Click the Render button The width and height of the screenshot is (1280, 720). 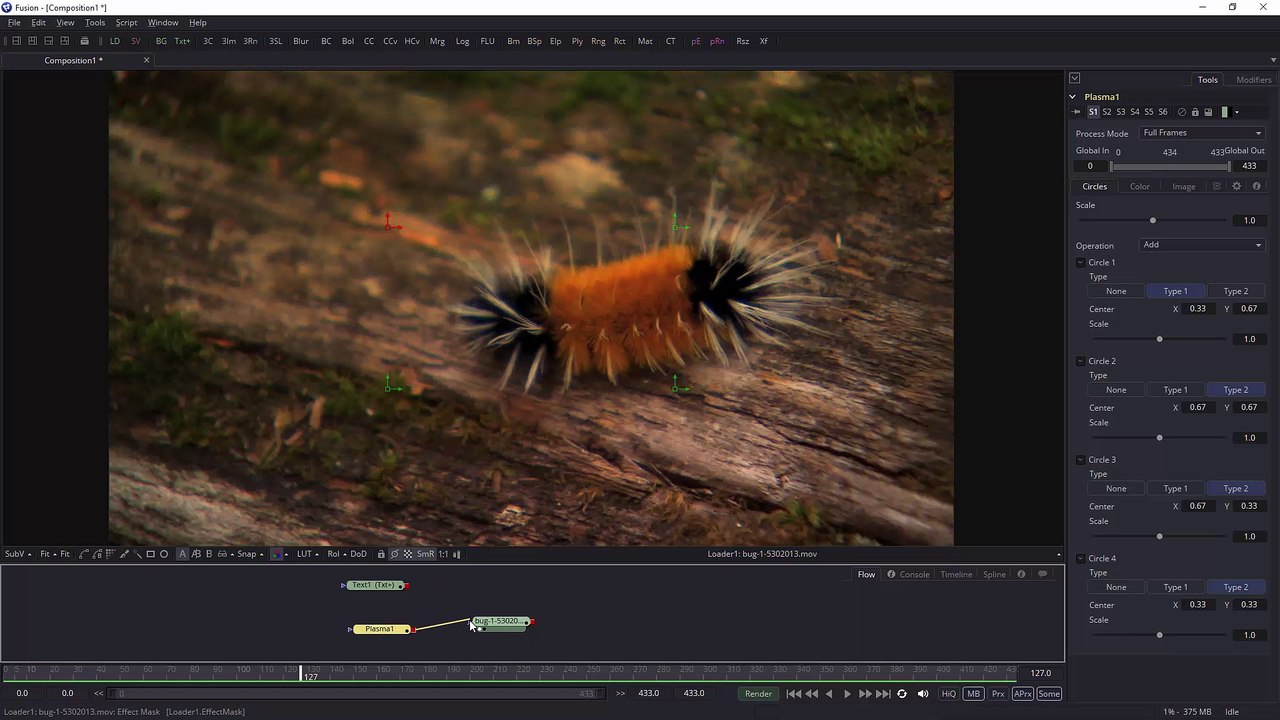758,694
